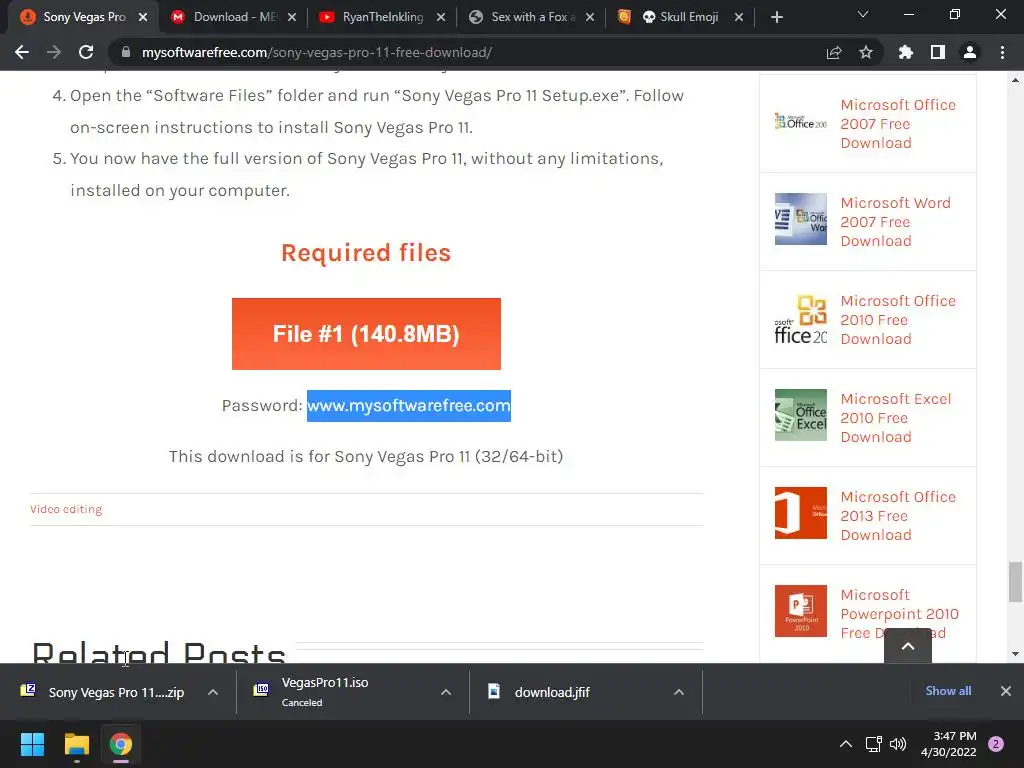The height and width of the screenshot is (768, 1024).
Task: Open Microsoft Excel 2010 Free Download link
Action: pos(895,418)
